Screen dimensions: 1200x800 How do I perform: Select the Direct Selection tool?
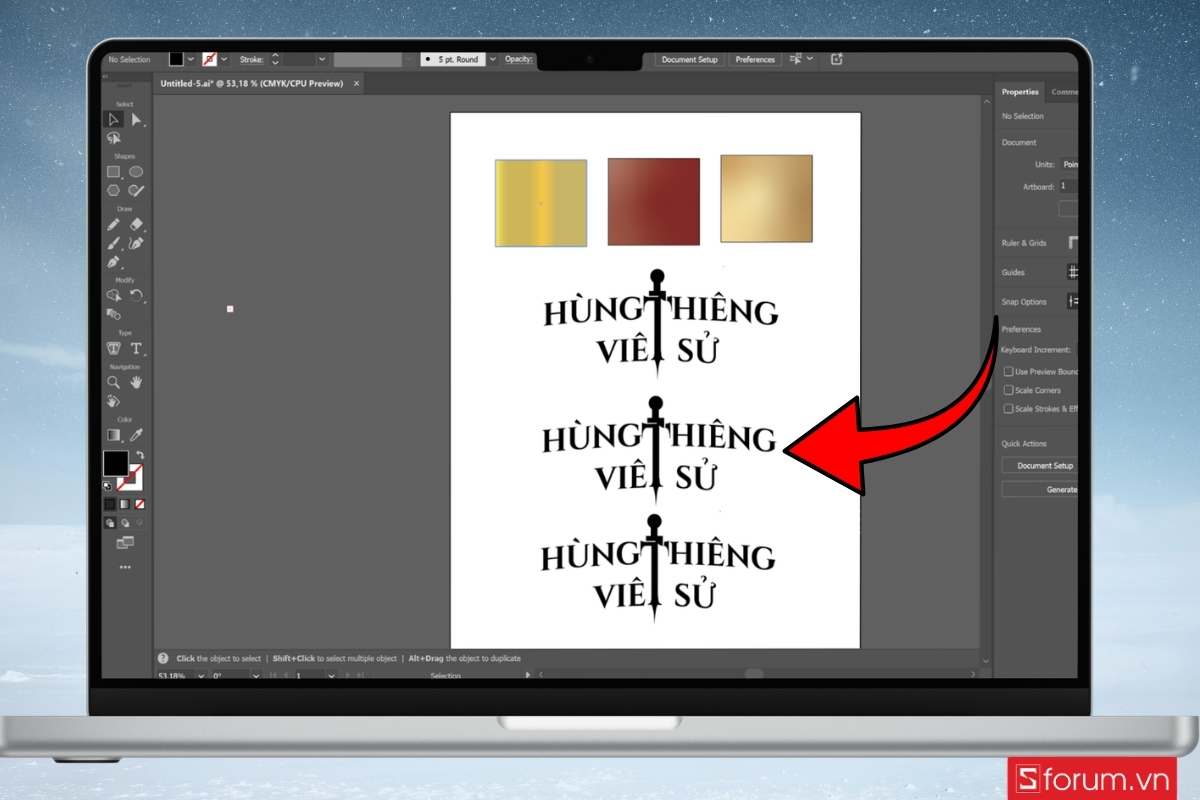[136, 120]
